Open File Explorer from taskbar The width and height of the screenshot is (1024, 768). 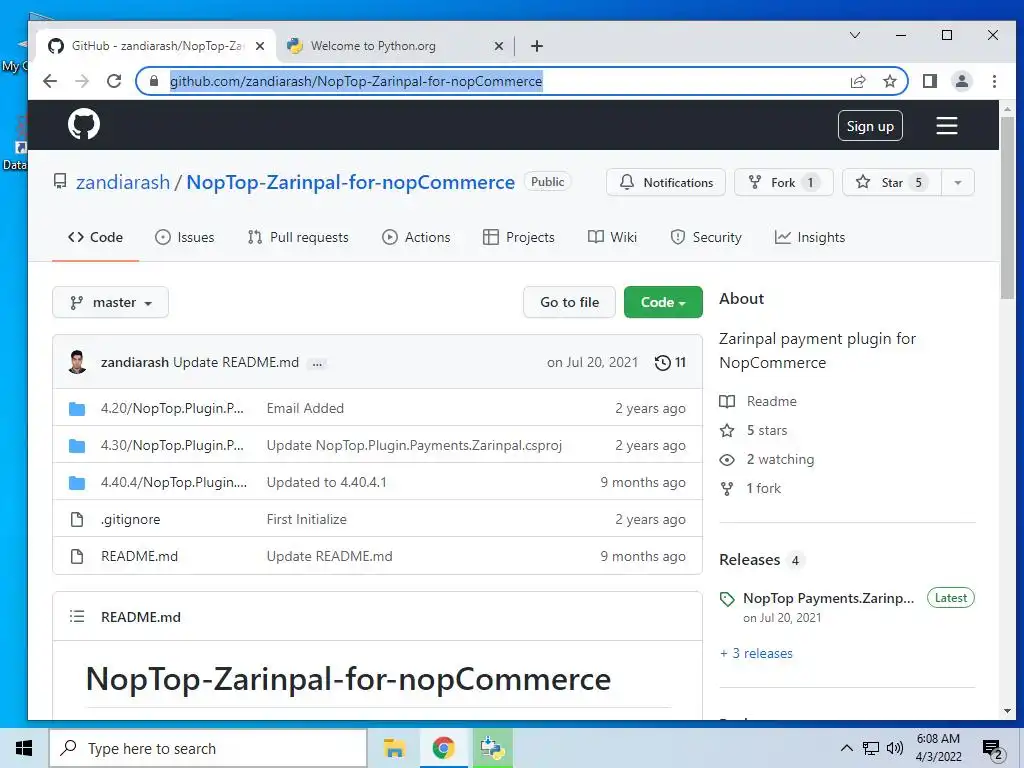coord(394,748)
